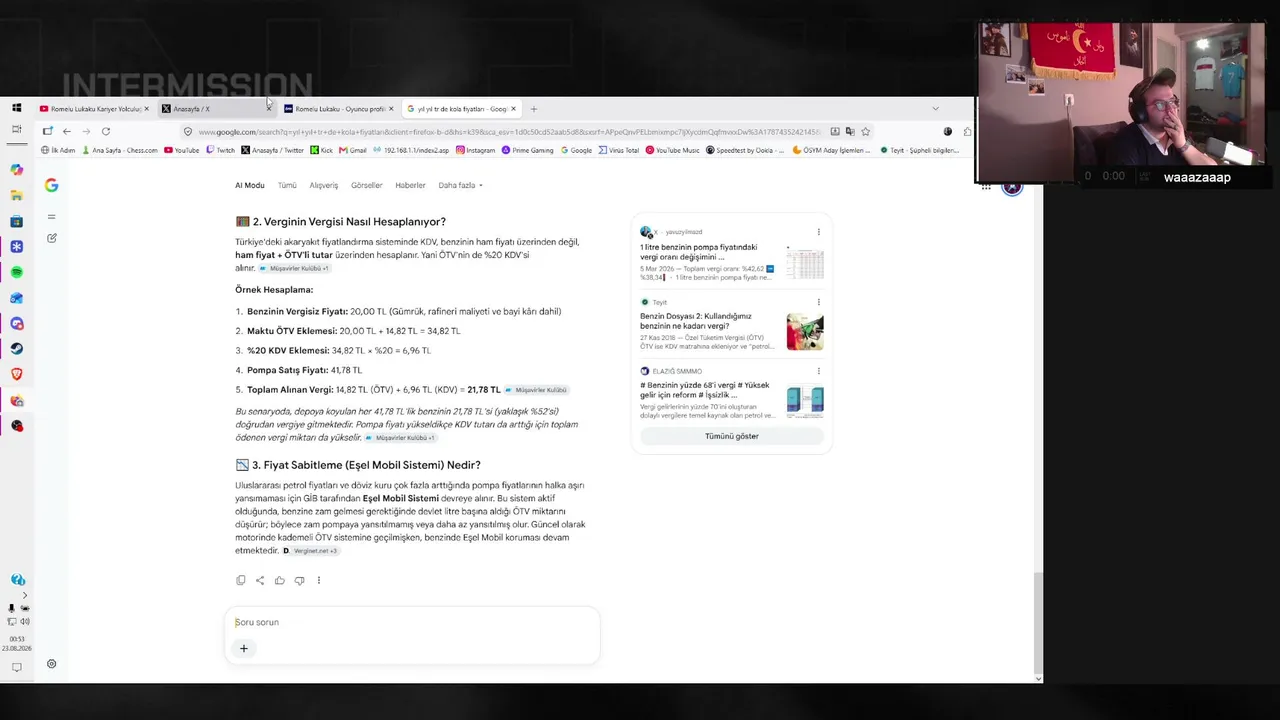Switch to the Anasayfa / X tab
Viewport: 1280px width, 720px height.
[216, 108]
